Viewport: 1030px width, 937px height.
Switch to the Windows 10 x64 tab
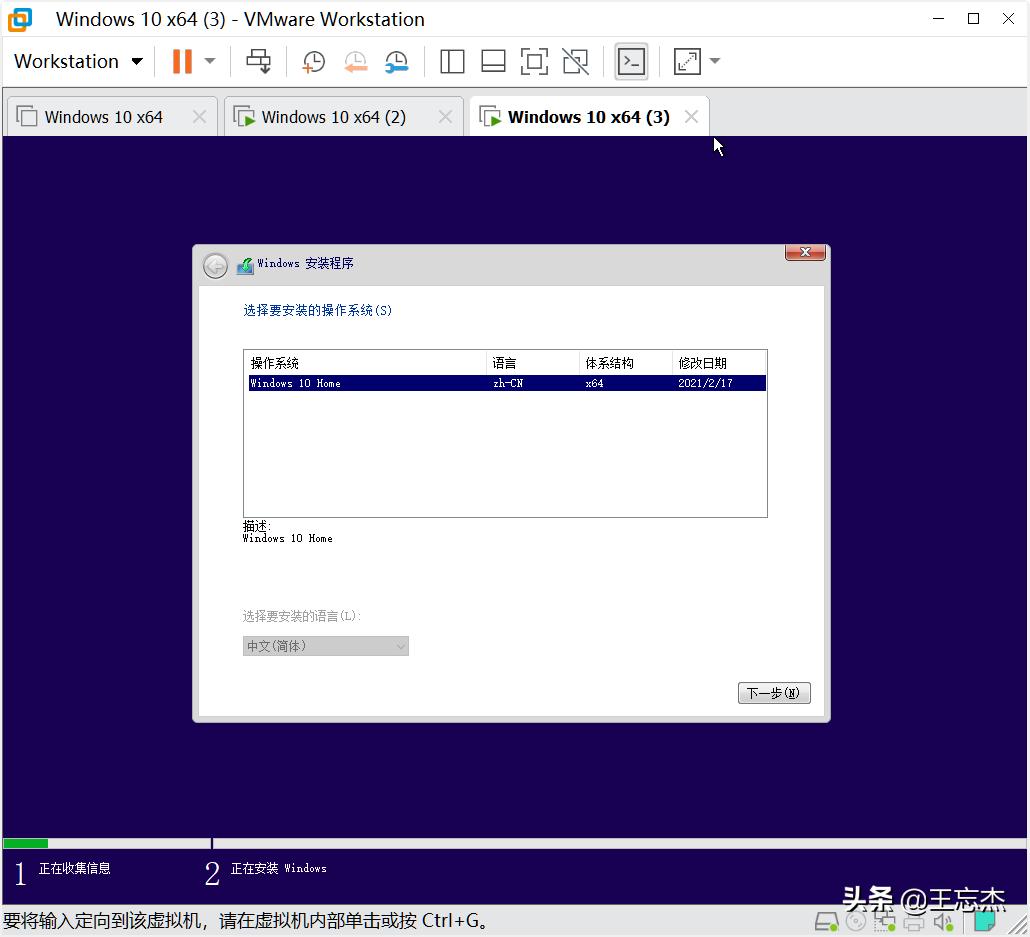coord(103,116)
